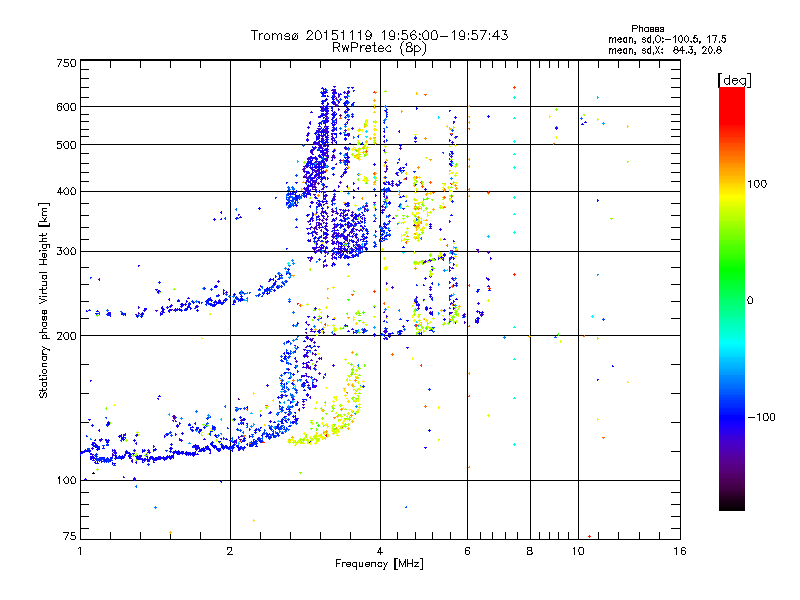The image size is (800, 600).
Task: Click the colorbar label '0'
Action: click(x=750, y=300)
